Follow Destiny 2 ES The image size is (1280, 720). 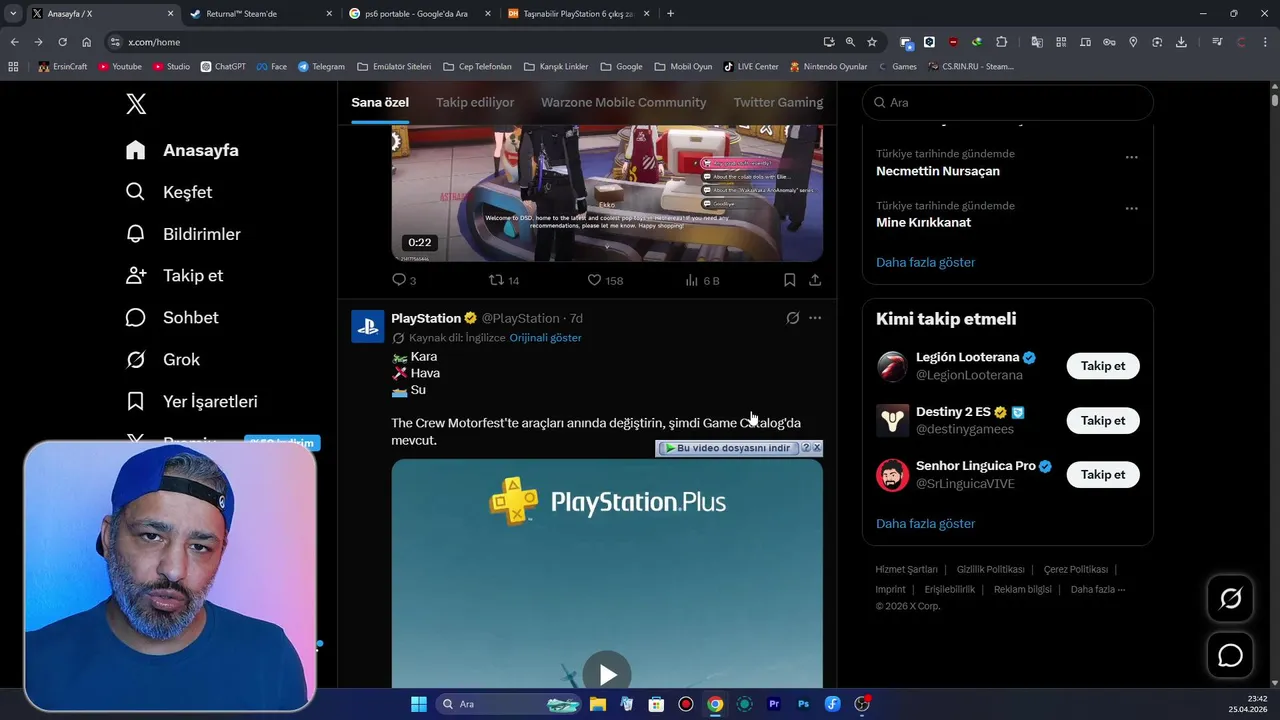(x=1103, y=420)
